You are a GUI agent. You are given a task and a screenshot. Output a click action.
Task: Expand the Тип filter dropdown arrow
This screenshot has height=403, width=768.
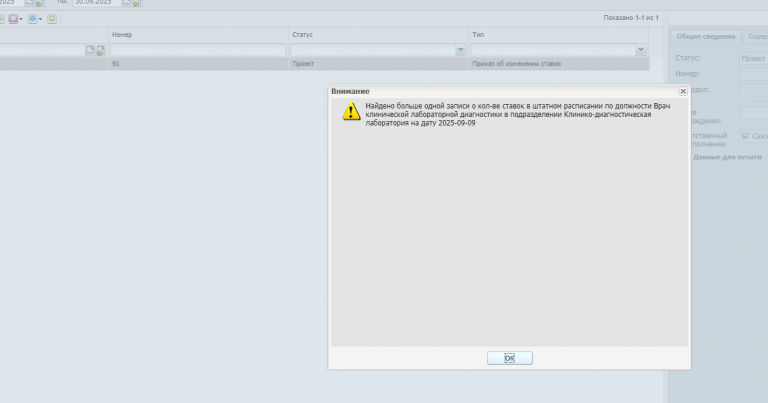[641, 49]
